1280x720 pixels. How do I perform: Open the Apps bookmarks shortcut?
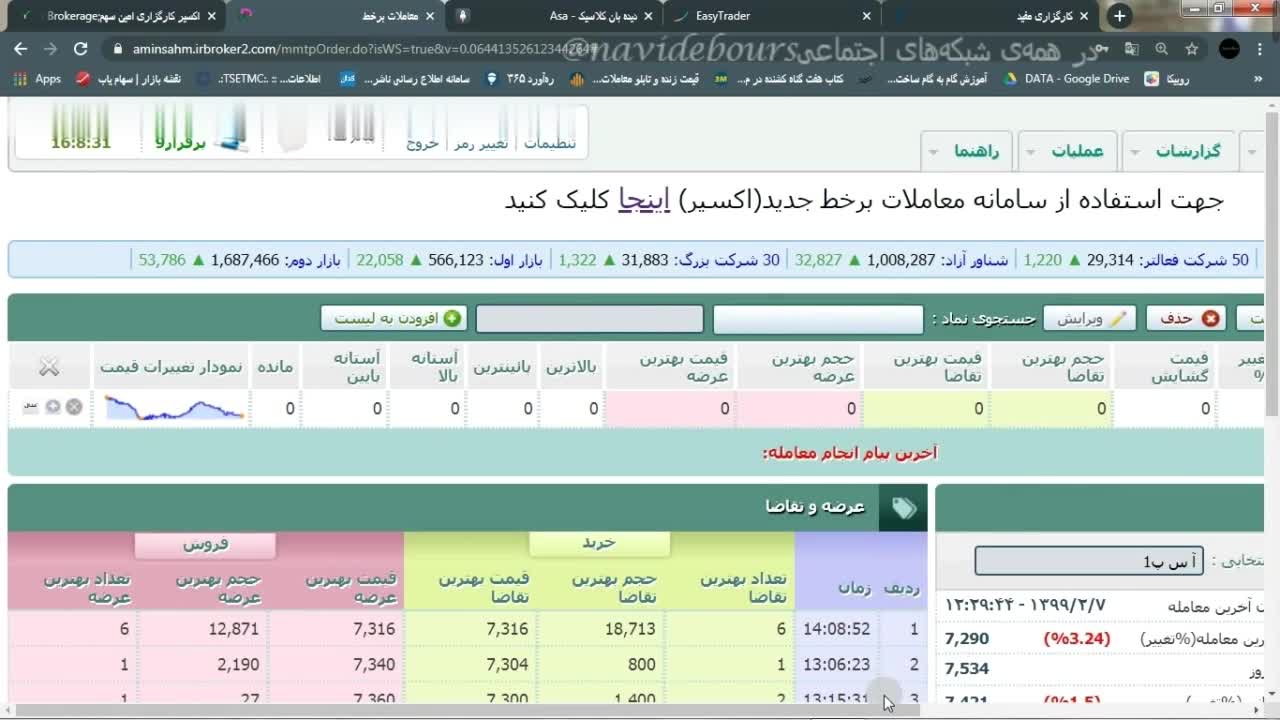[38, 78]
